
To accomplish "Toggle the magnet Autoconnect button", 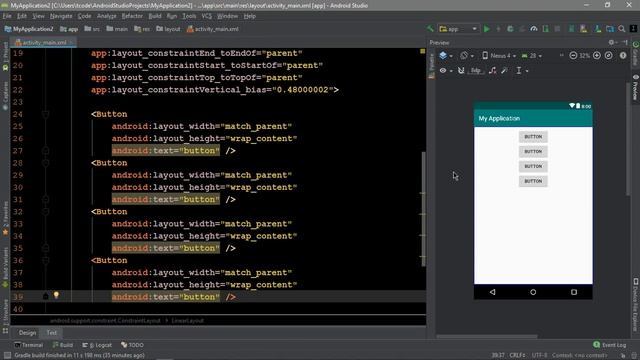I will pos(461,71).
